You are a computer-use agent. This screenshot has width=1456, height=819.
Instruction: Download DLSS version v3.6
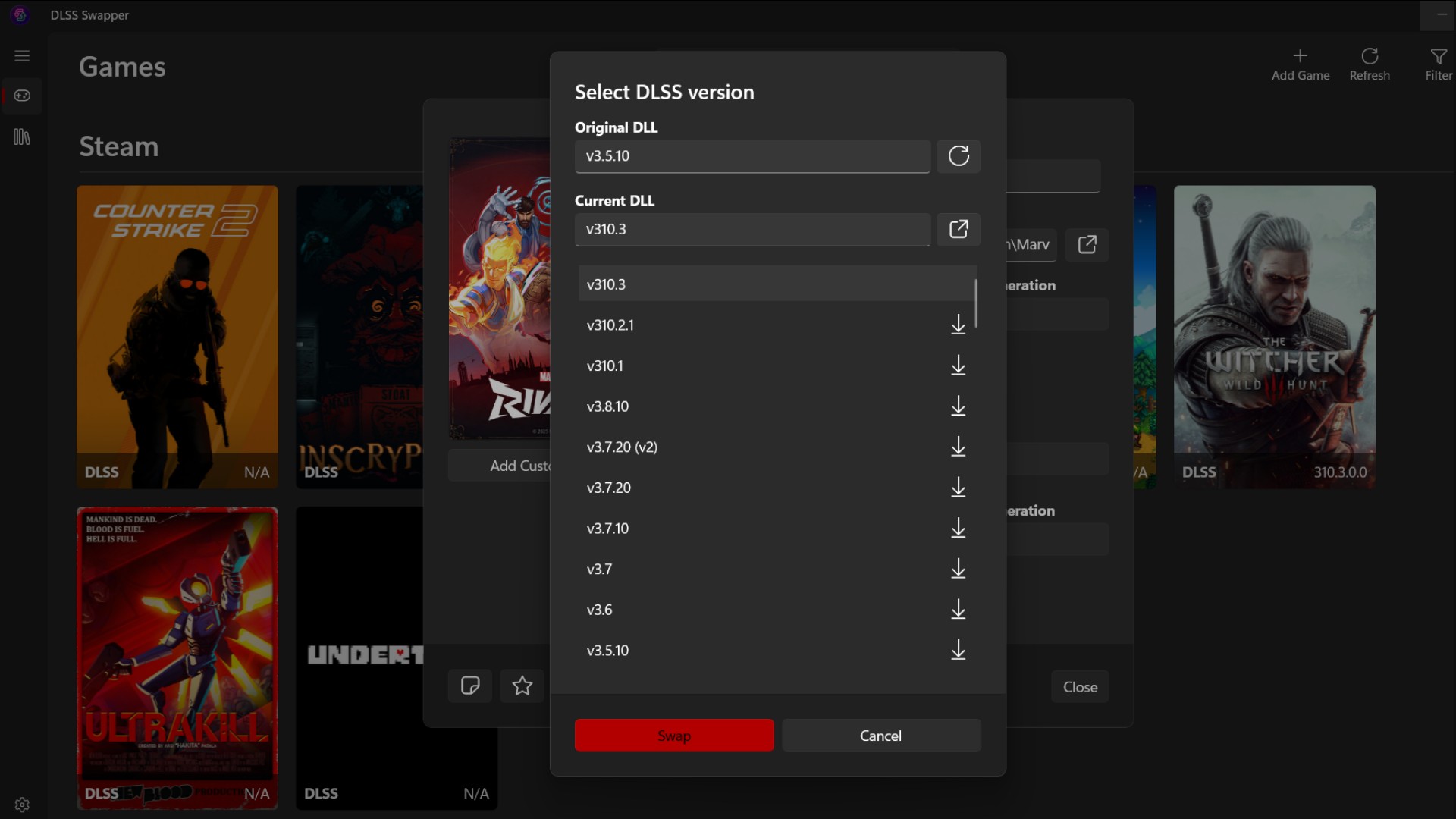pyautogui.click(x=959, y=610)
